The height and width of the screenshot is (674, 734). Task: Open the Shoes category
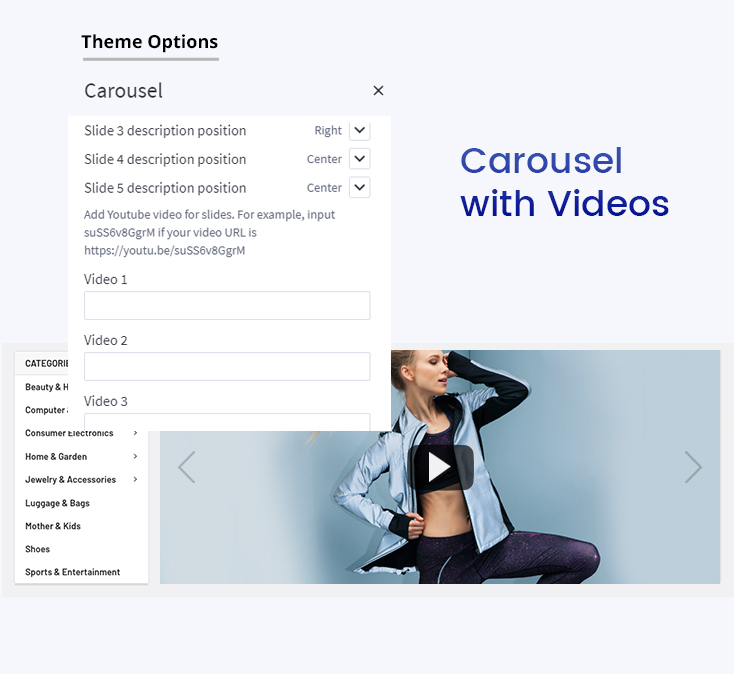(x=37, y=549)
